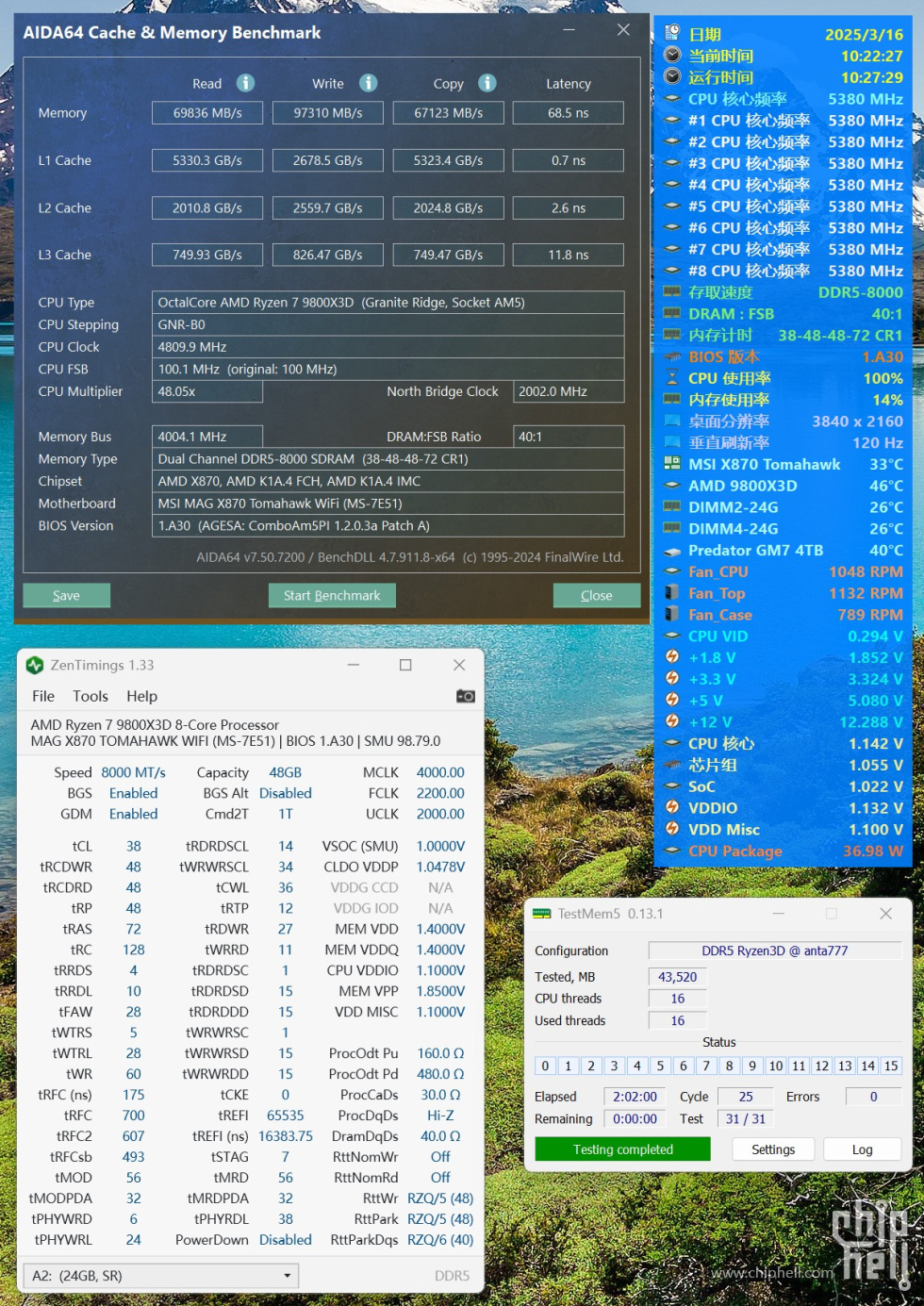Click the Settings button in TestMem5
The image size is (924, 1306).
click(773, 1149)
